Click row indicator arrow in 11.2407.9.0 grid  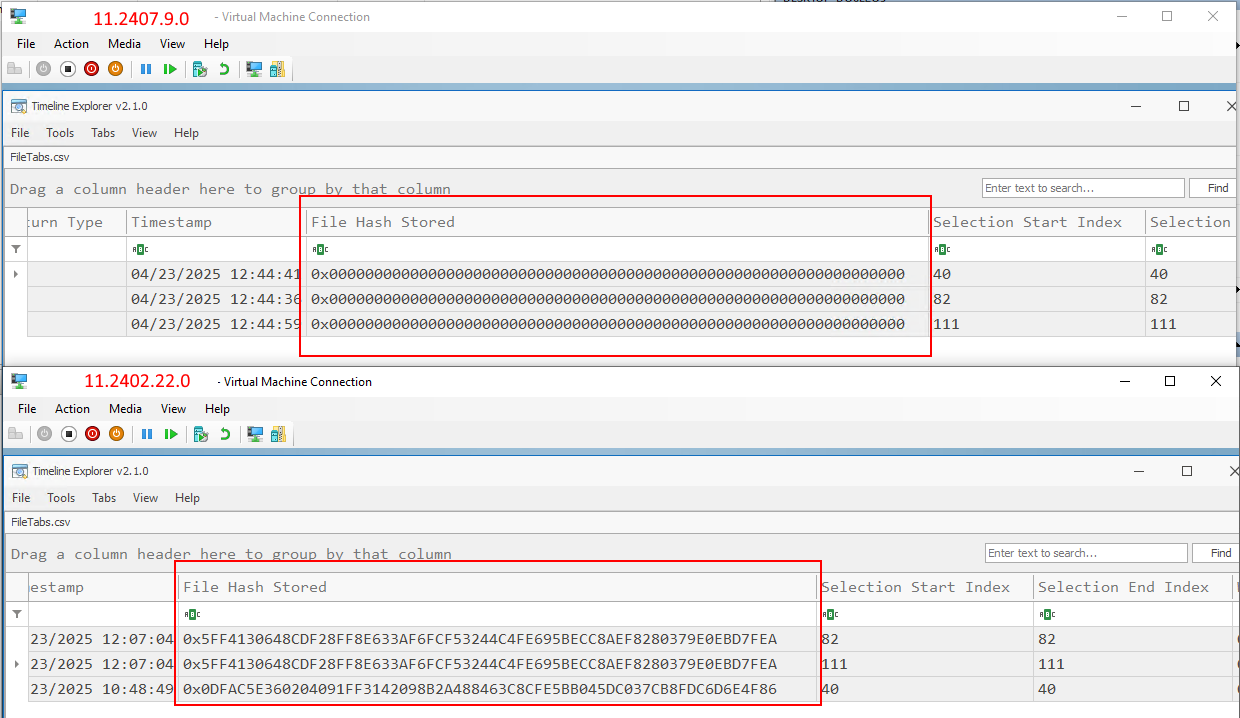point(15,274)
